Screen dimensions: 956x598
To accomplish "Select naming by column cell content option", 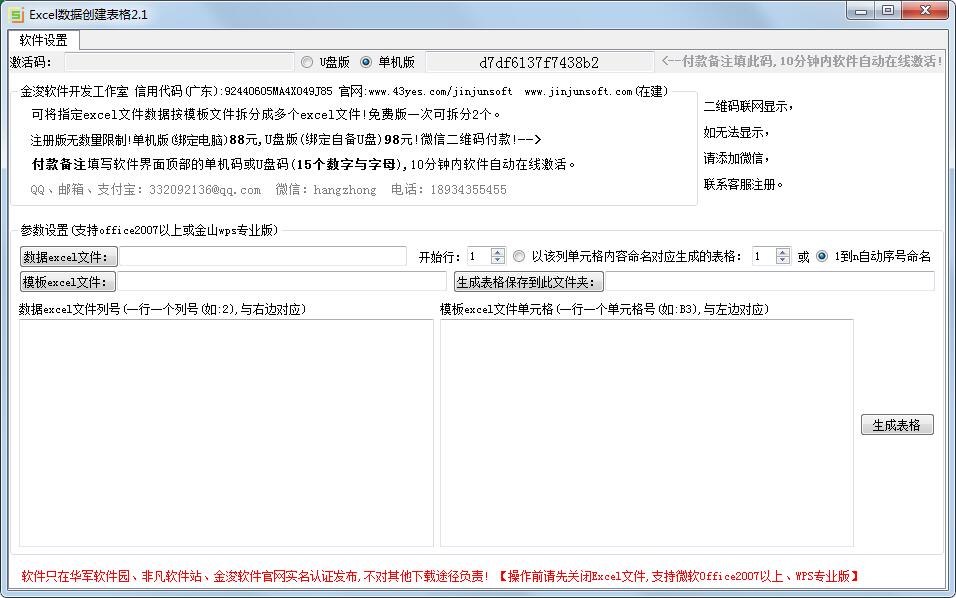I will [519, 256].
